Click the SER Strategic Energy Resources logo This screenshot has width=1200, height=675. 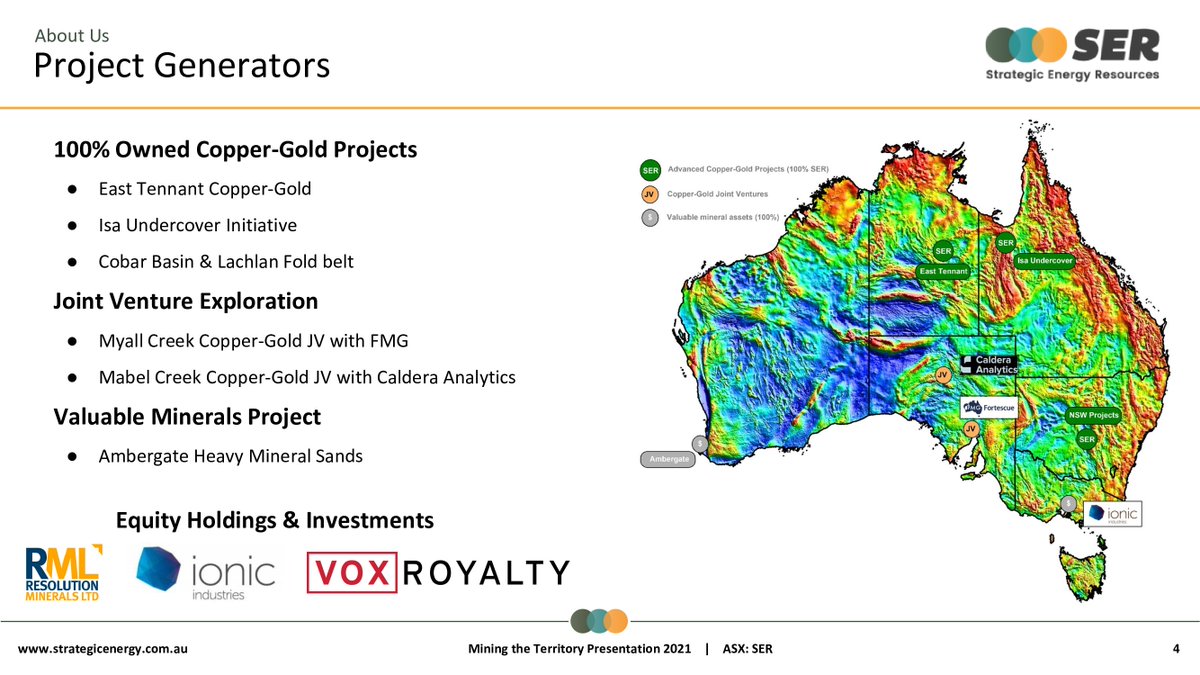pos(1072,53)
